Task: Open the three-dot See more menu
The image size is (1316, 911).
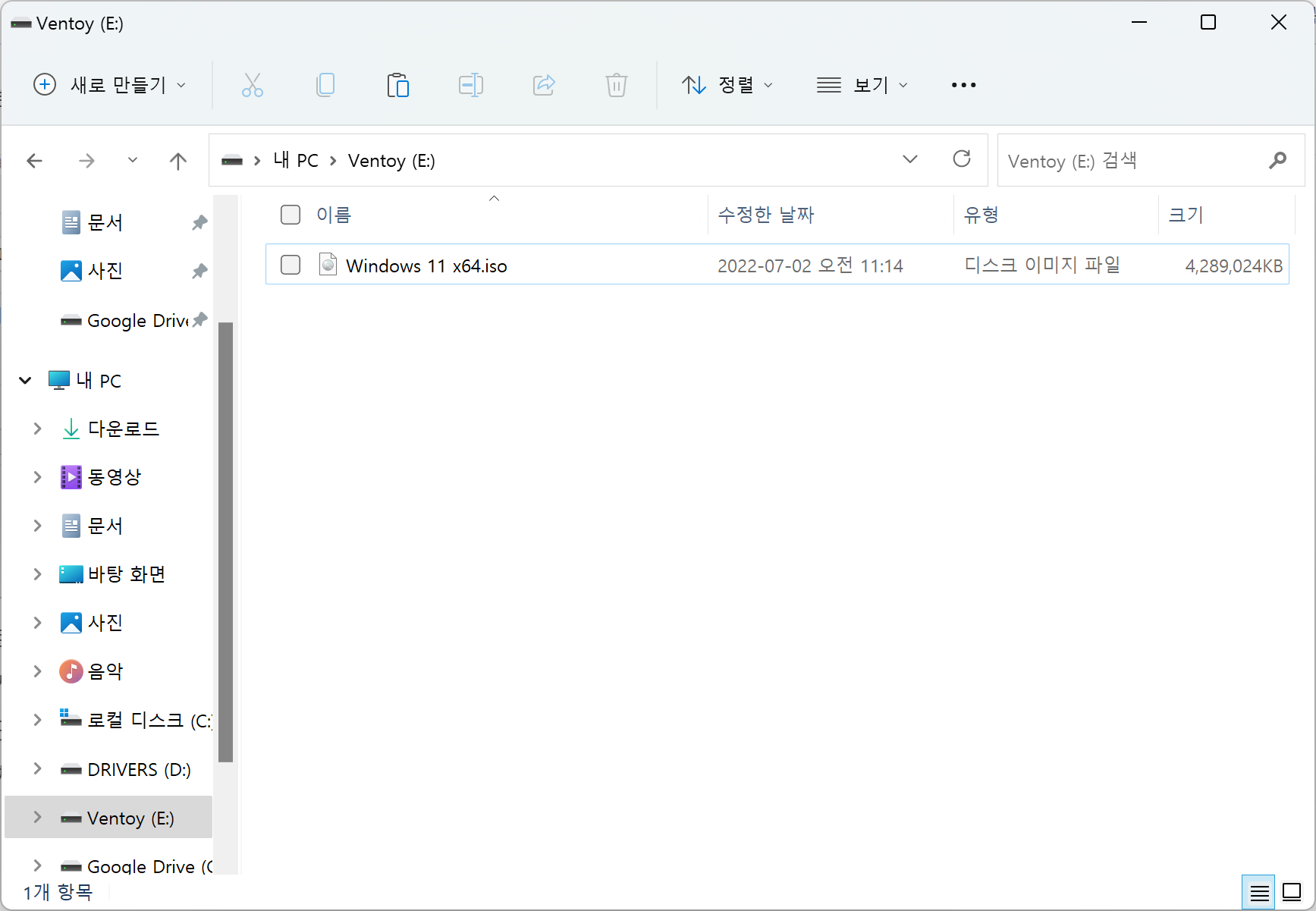Action: pyautogui.click(x=963, y=85)
